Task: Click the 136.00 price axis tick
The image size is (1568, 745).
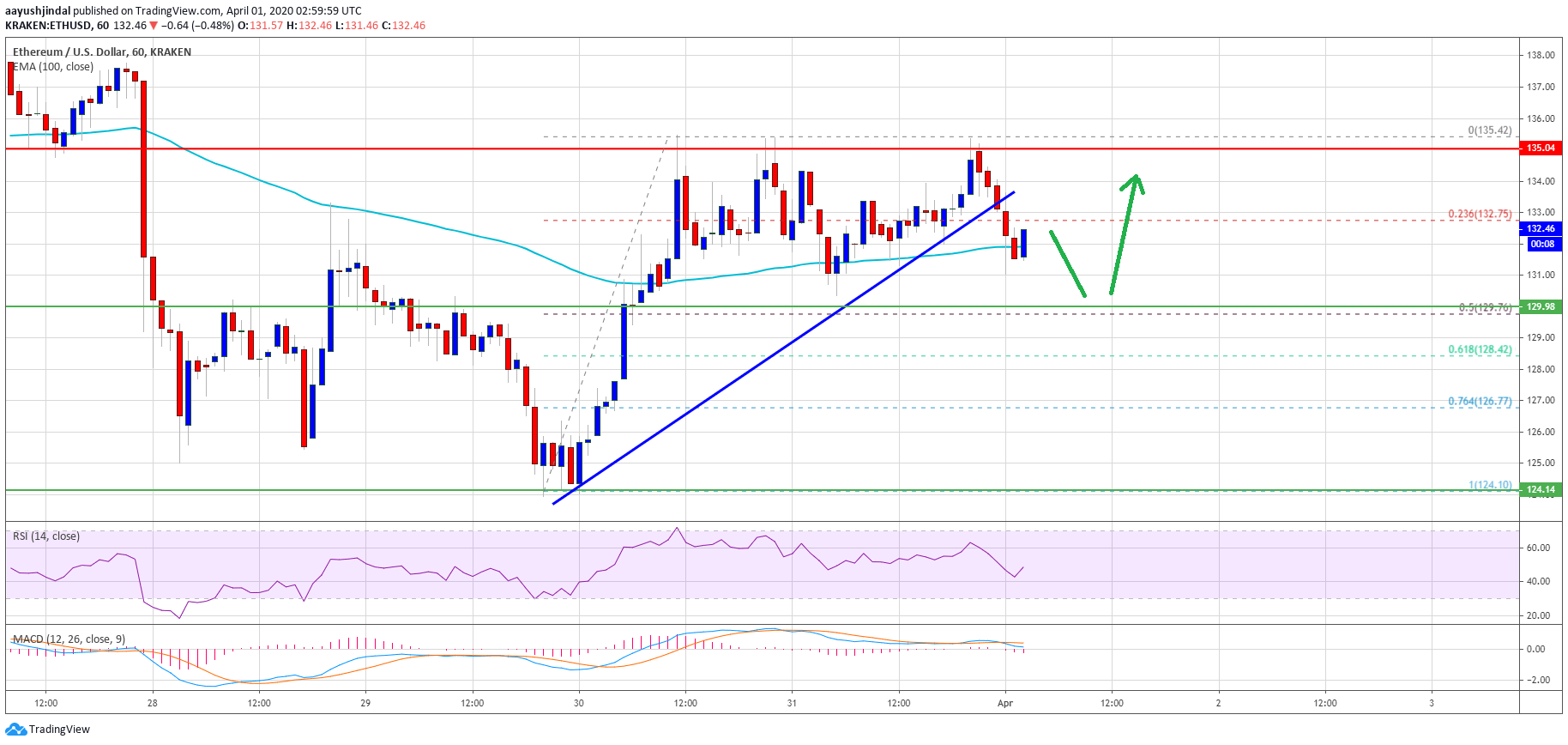Action: [1541, 118]
